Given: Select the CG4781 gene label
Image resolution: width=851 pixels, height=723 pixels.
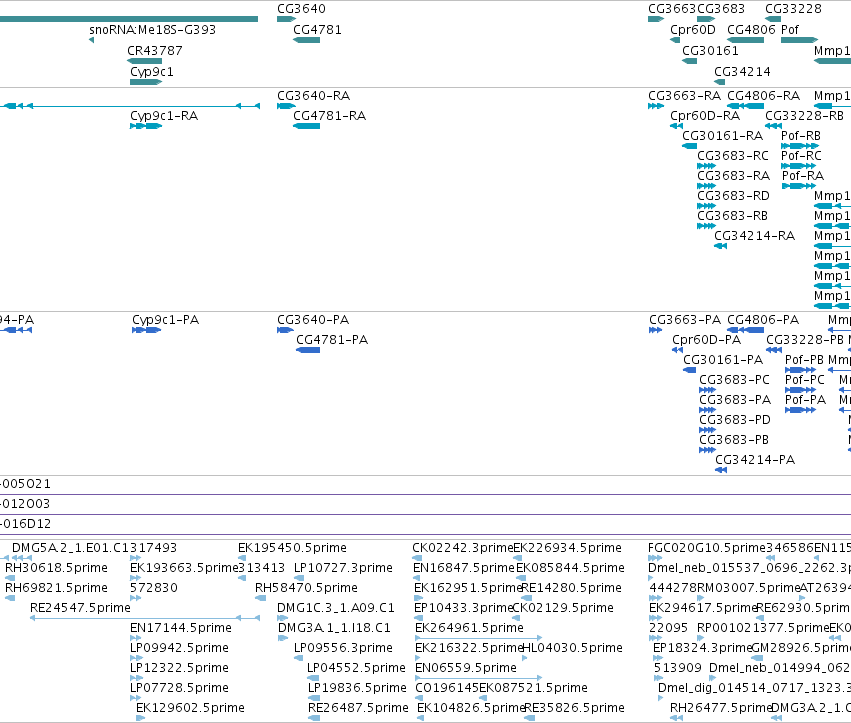Looking at the screenshot, I should click(x=317, y=30).
